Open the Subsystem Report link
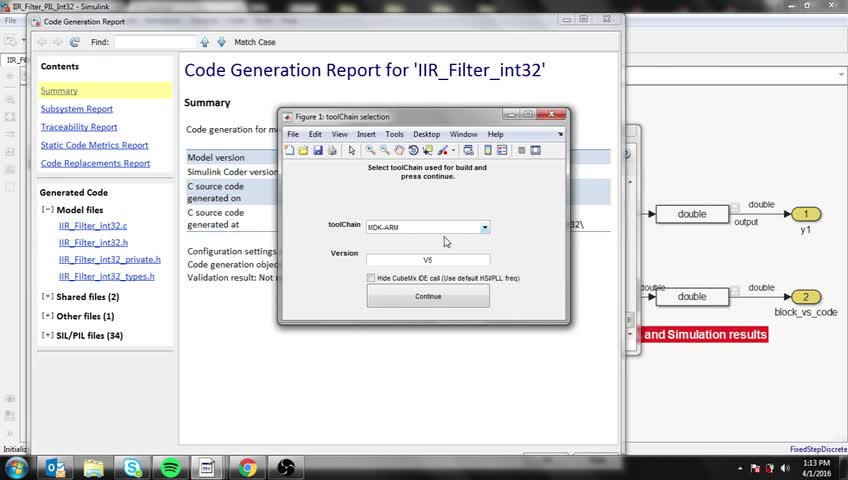The height and width of the screenshot is (480, 848). [x=77, y=109]
